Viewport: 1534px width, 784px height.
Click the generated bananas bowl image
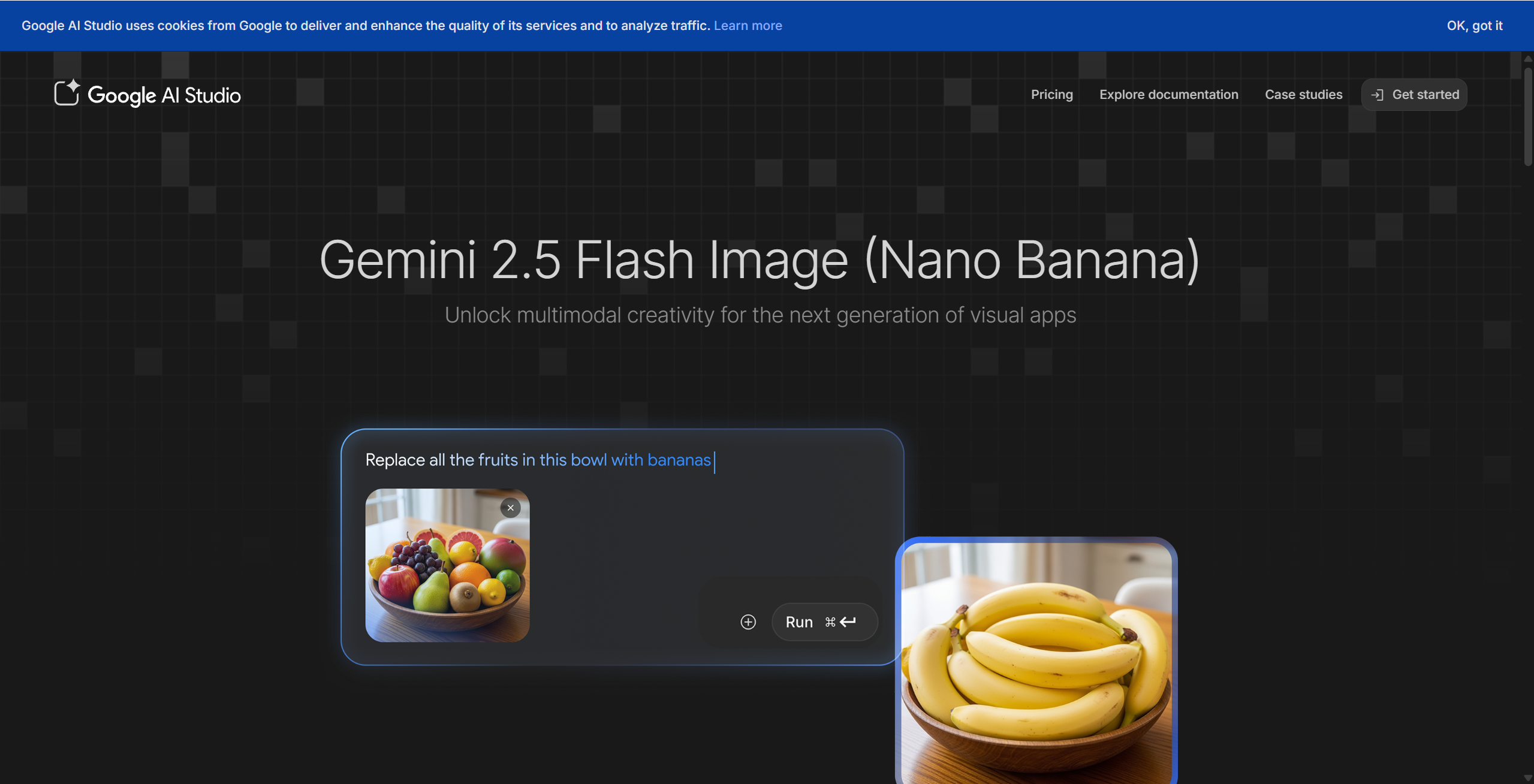[1036, 659]
